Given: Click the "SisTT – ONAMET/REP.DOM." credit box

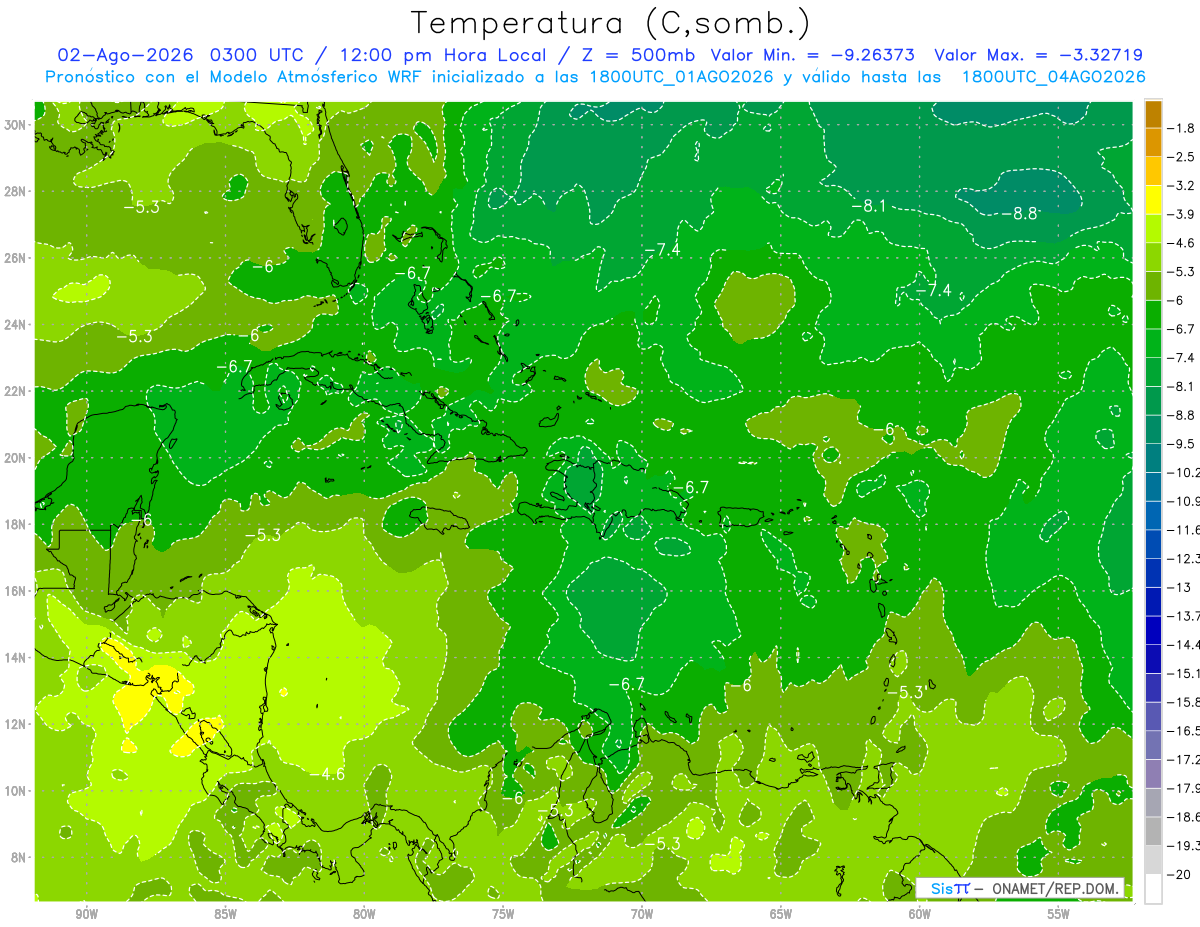Looking at the screenshot, I should tap(1019, 888).
